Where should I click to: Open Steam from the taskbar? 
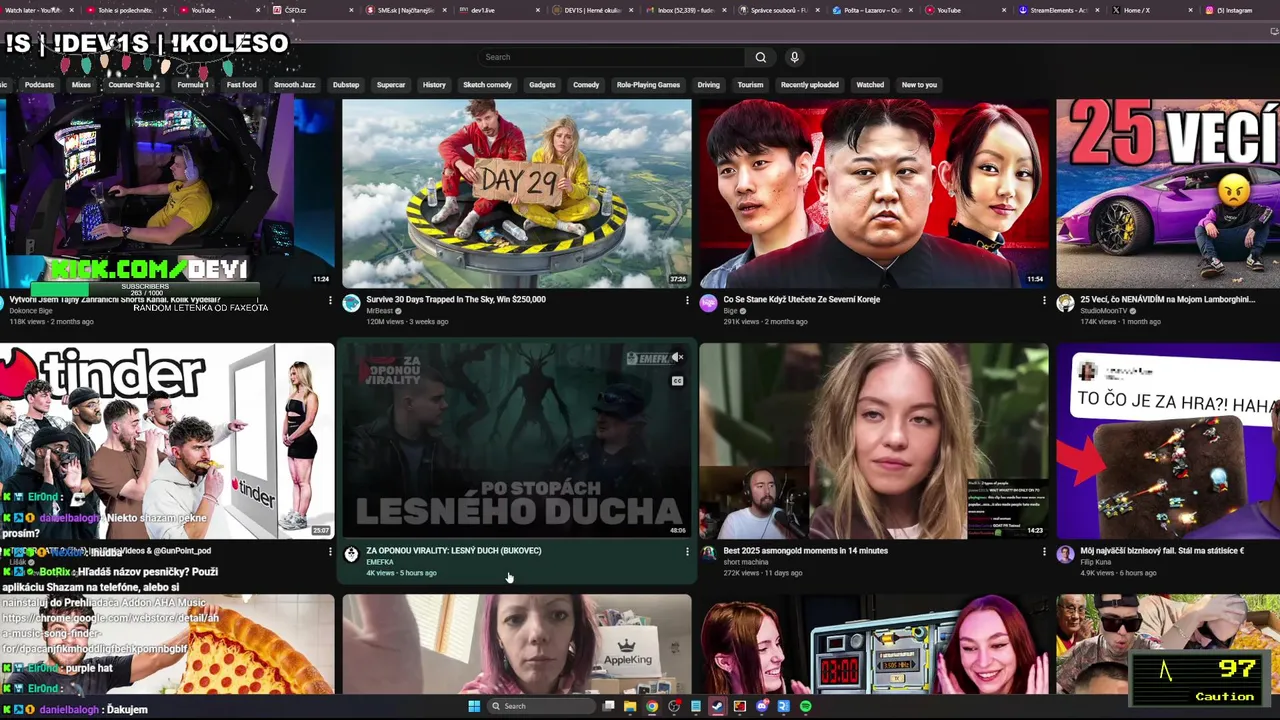[717, 706]
